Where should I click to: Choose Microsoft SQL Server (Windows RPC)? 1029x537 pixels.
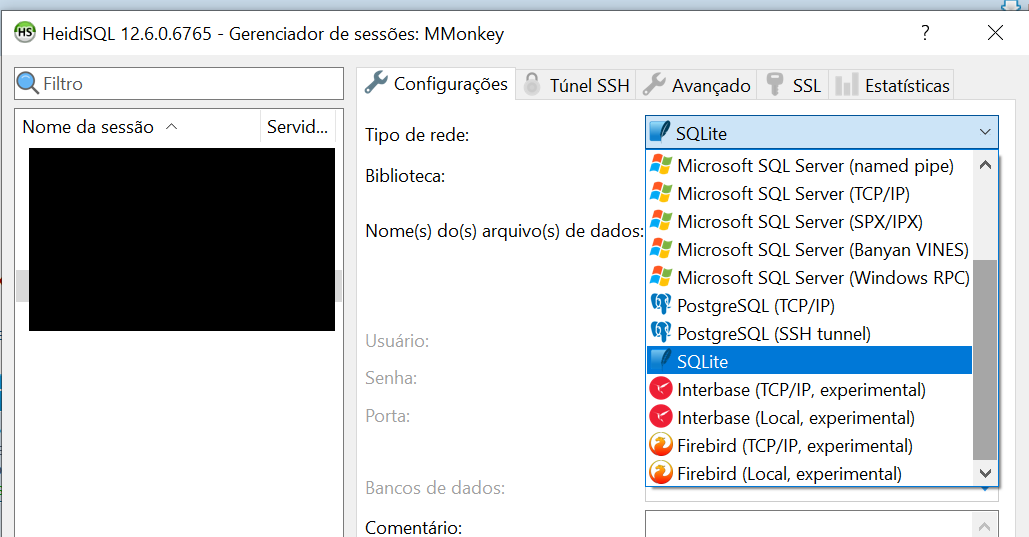[x=809, y=278]
